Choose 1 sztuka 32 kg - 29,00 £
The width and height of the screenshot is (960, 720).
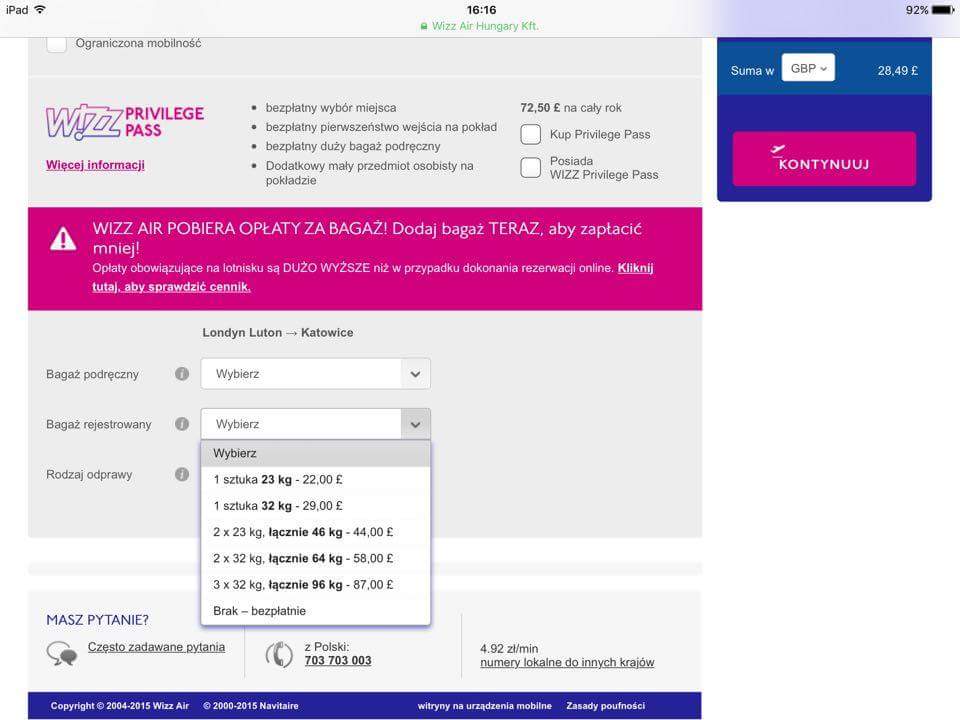(x=315, y=506)
